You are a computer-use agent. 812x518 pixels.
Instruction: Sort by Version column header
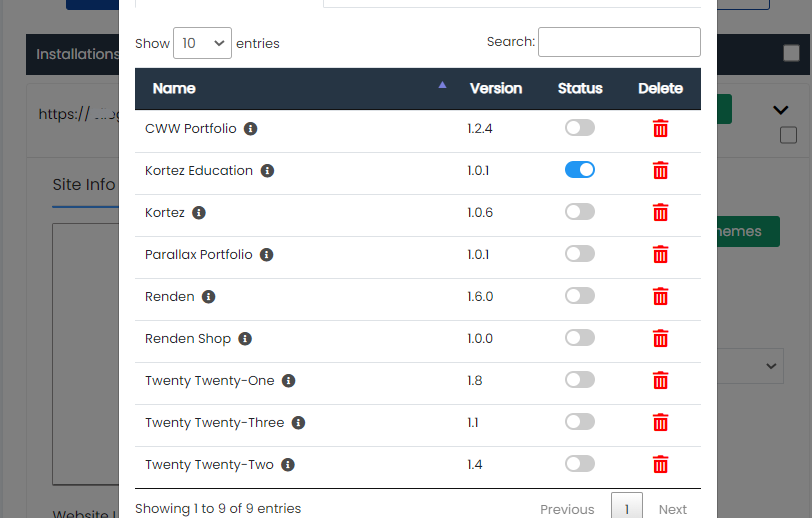496,89
